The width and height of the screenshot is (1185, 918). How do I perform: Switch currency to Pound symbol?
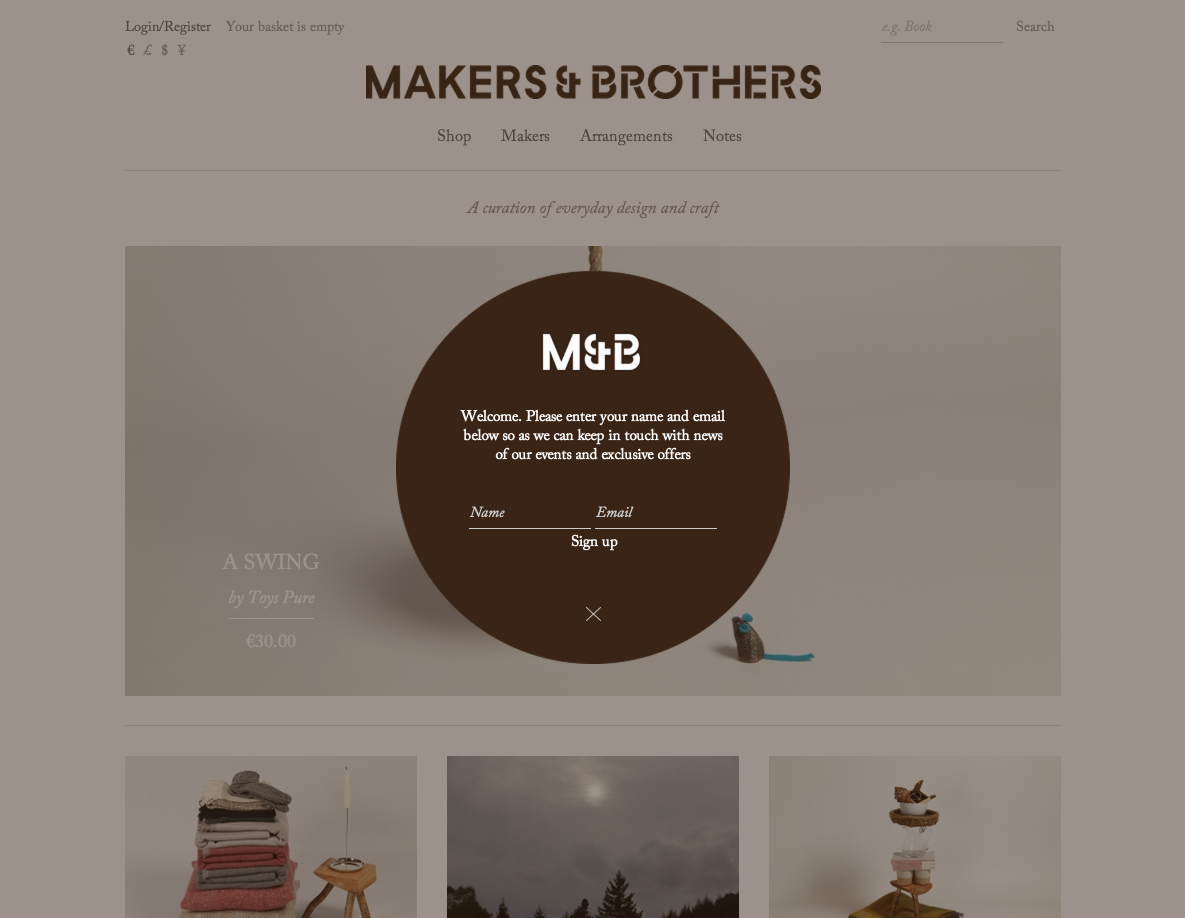coord(147,51)
